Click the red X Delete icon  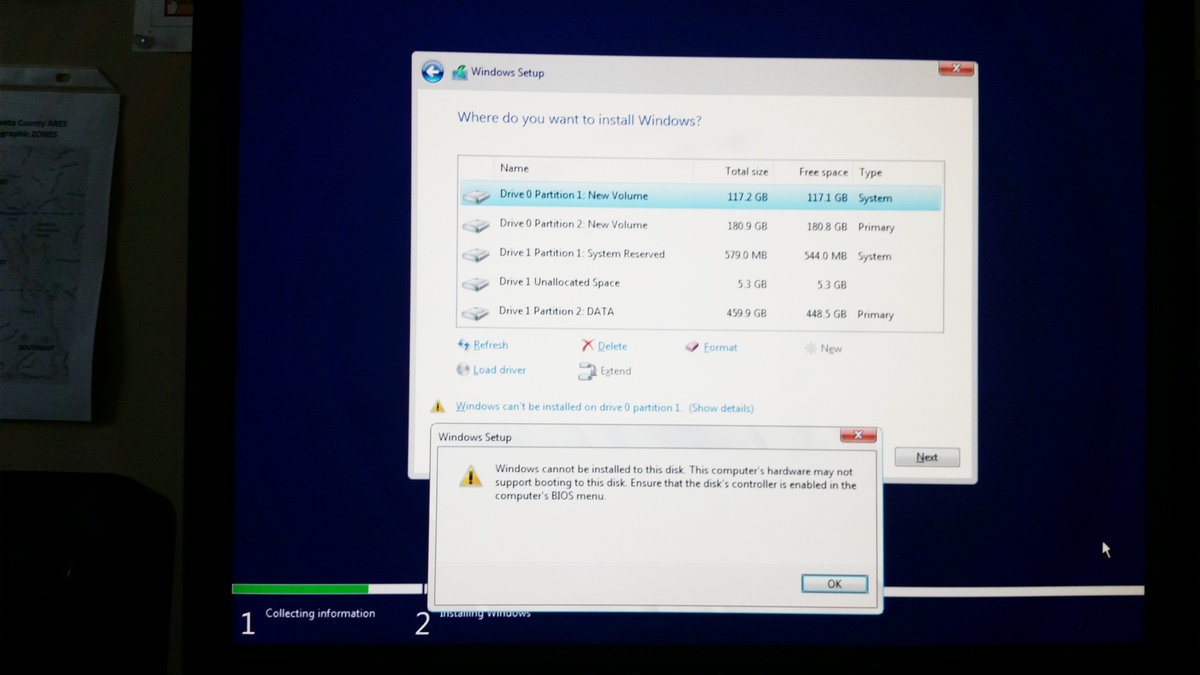[x=587, y=345]
